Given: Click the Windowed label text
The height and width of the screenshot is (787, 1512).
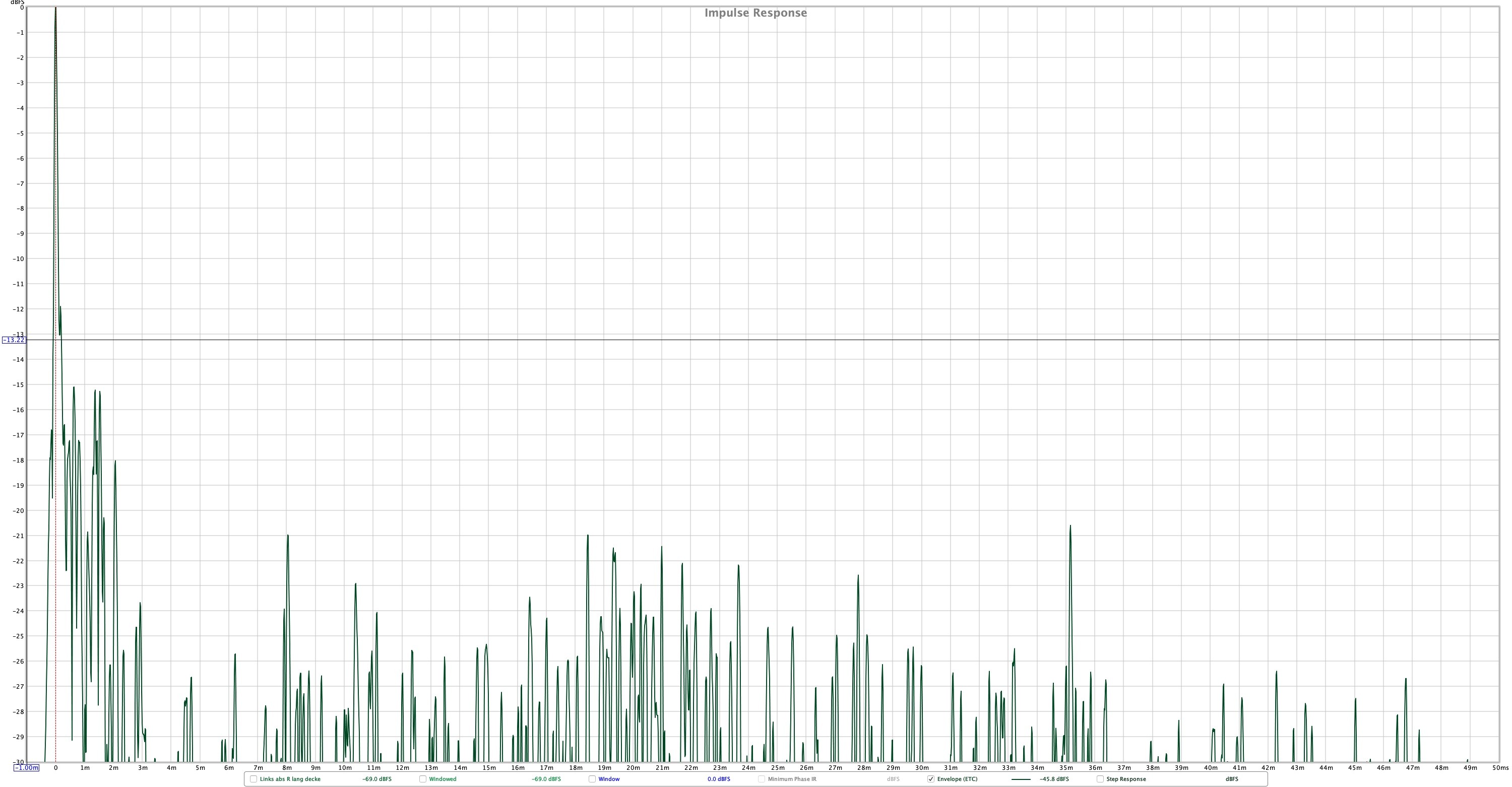Looking at the screenshot, I should click(443, 779).
